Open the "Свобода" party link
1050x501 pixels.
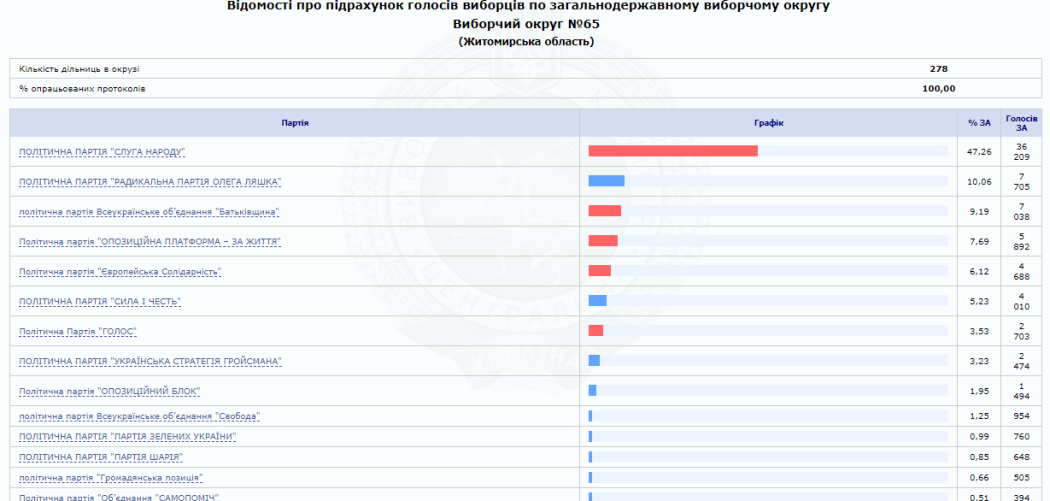(140, 416)
